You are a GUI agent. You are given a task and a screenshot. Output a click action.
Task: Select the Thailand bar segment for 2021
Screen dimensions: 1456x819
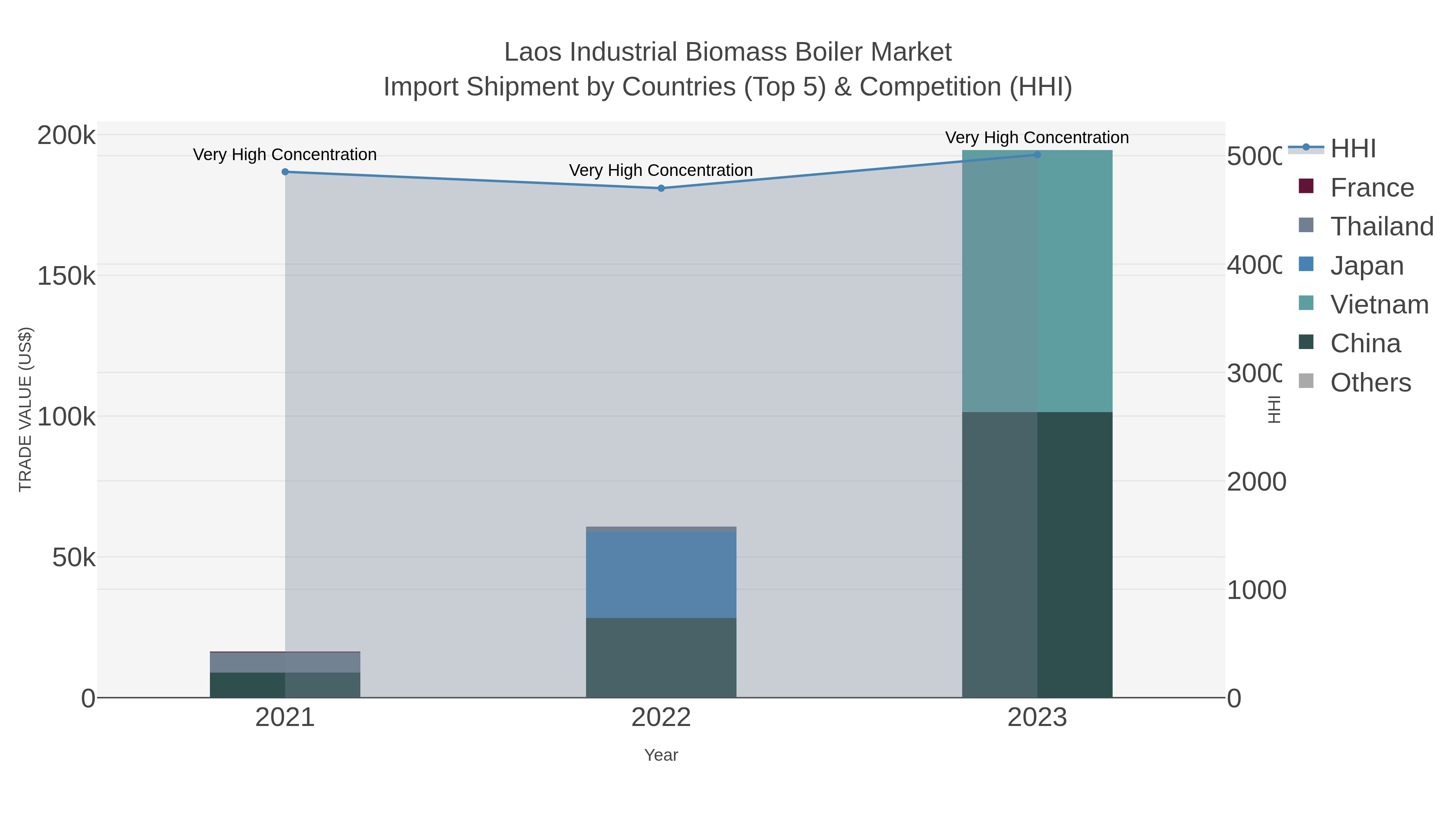click(x=285, y=662)
